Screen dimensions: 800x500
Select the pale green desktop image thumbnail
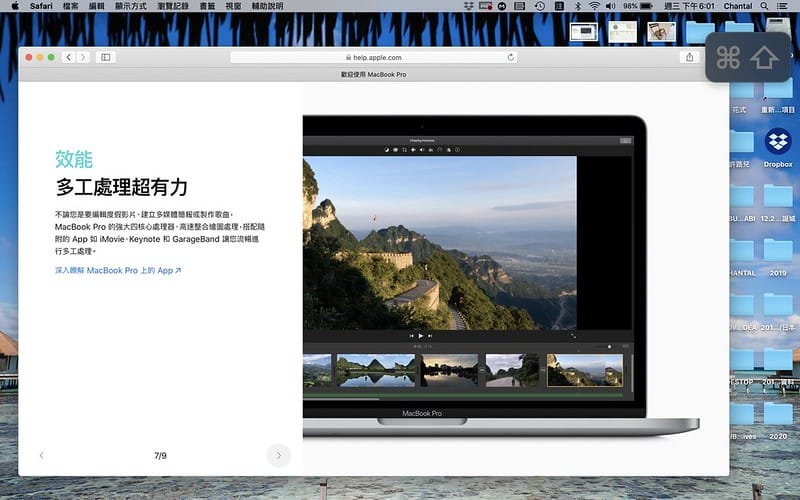click(x=622, y=32)
